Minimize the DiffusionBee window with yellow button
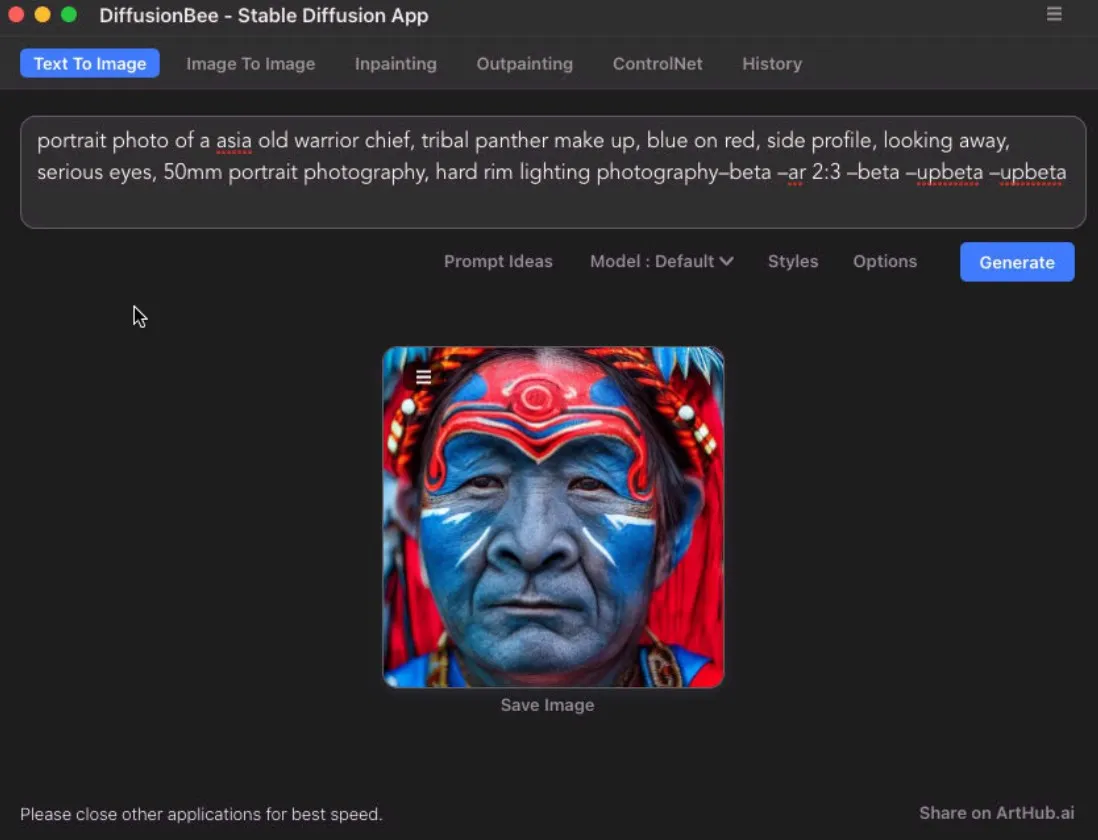 point(42,15)
